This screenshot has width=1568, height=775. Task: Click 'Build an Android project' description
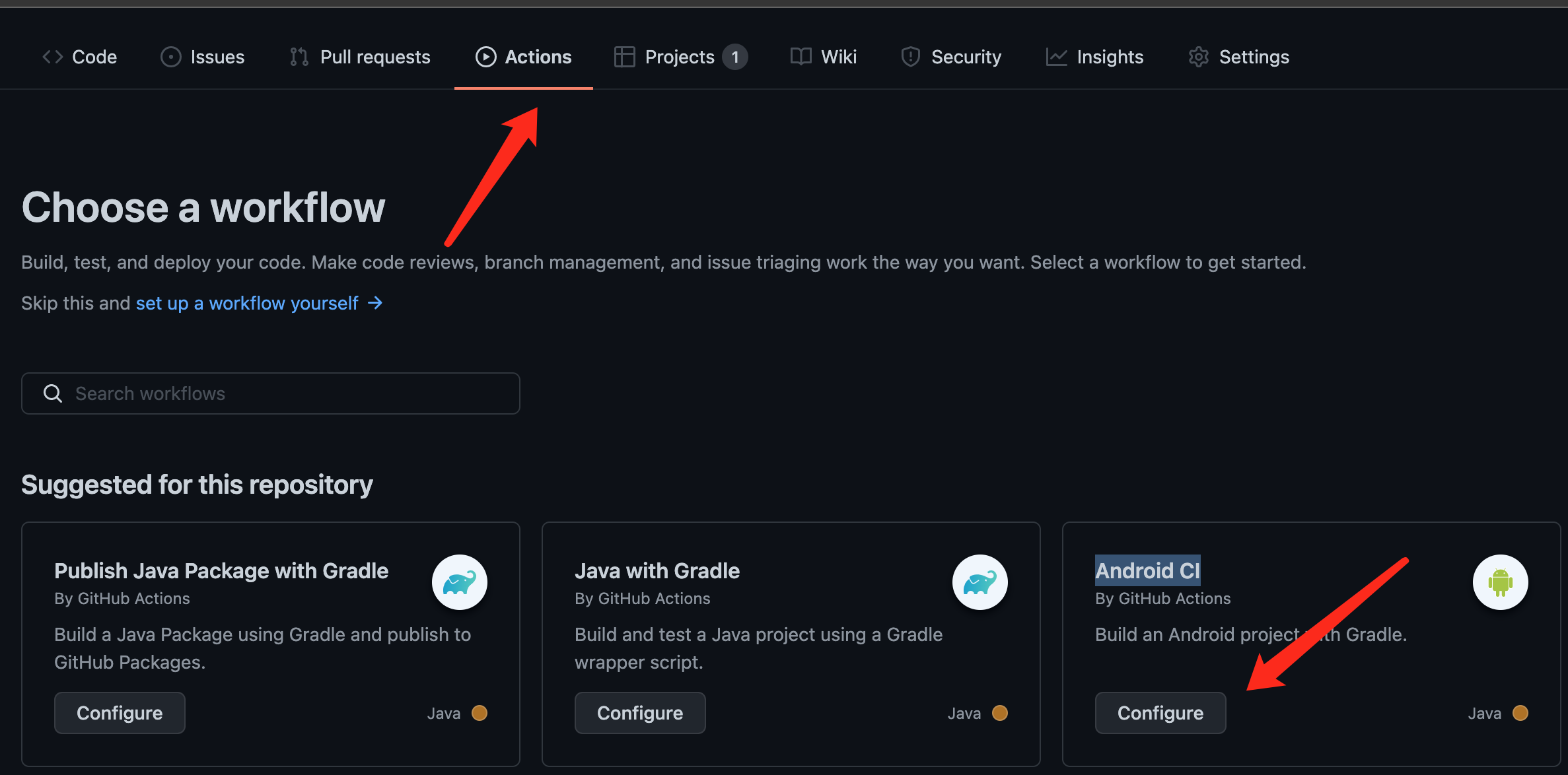click(x=1251, y=634)
